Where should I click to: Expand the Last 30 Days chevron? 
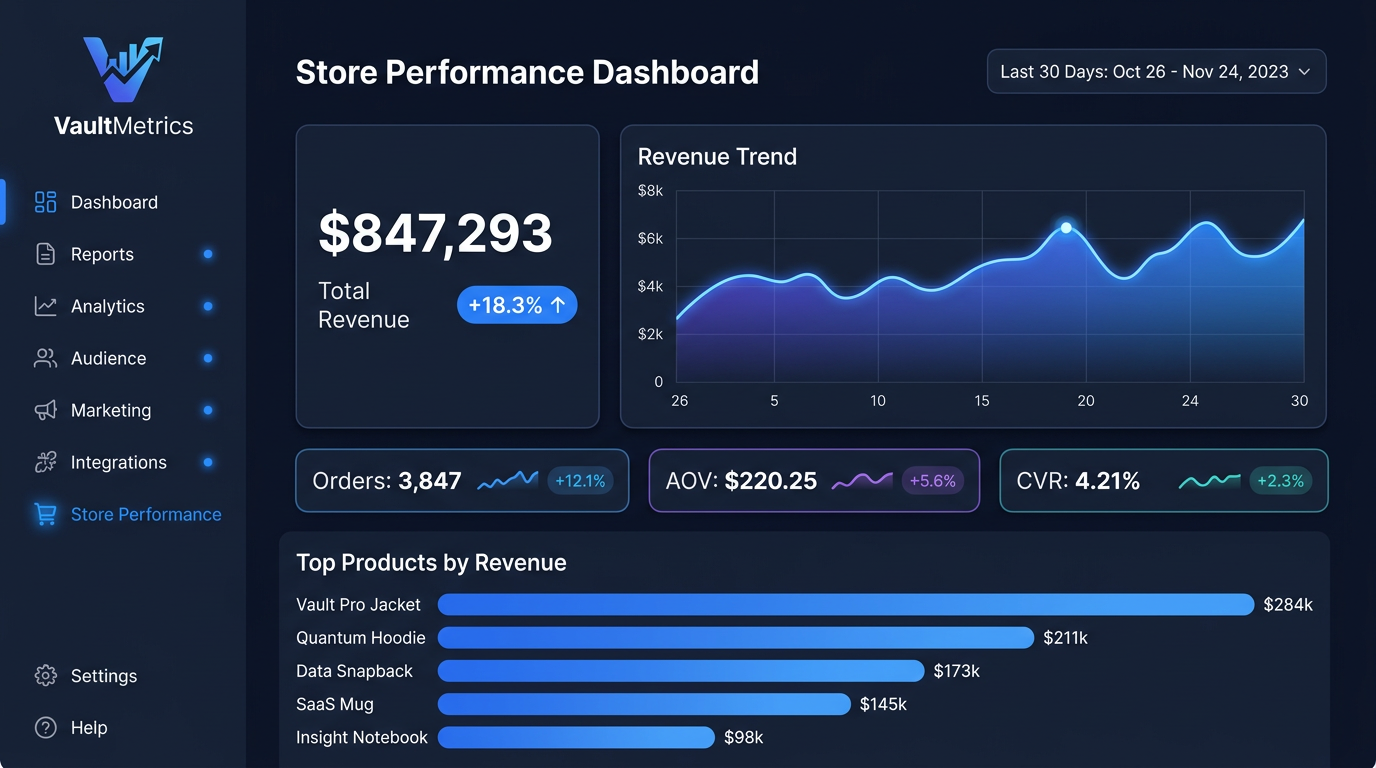[1305, 71]
